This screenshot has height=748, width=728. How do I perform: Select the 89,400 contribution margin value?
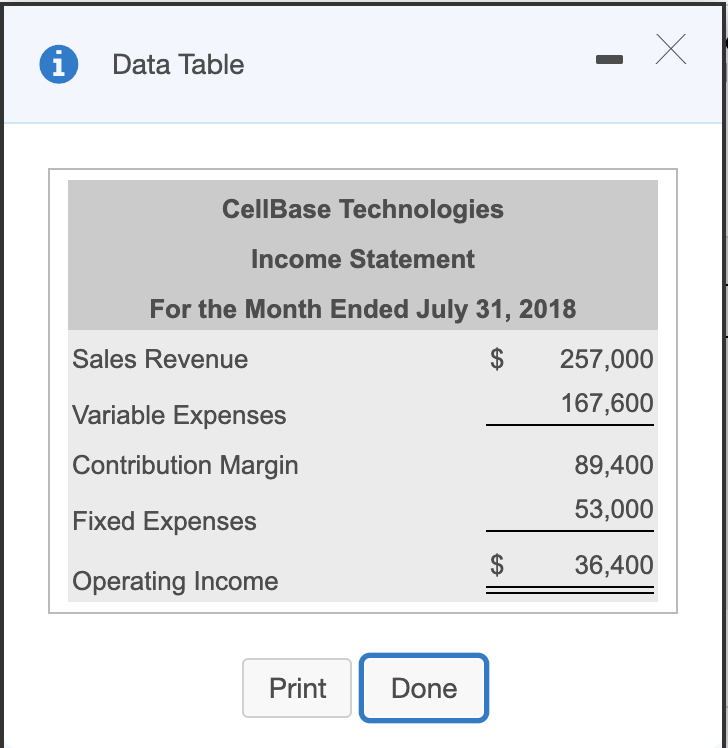[614, 465]
